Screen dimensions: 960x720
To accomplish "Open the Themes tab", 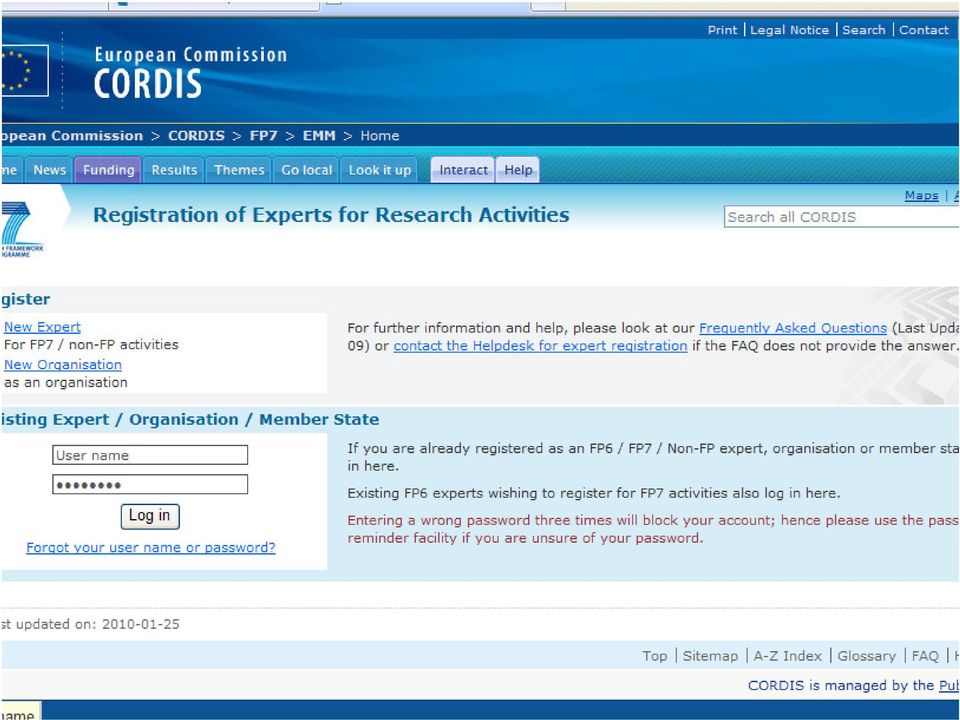I will tap(239, 170).
